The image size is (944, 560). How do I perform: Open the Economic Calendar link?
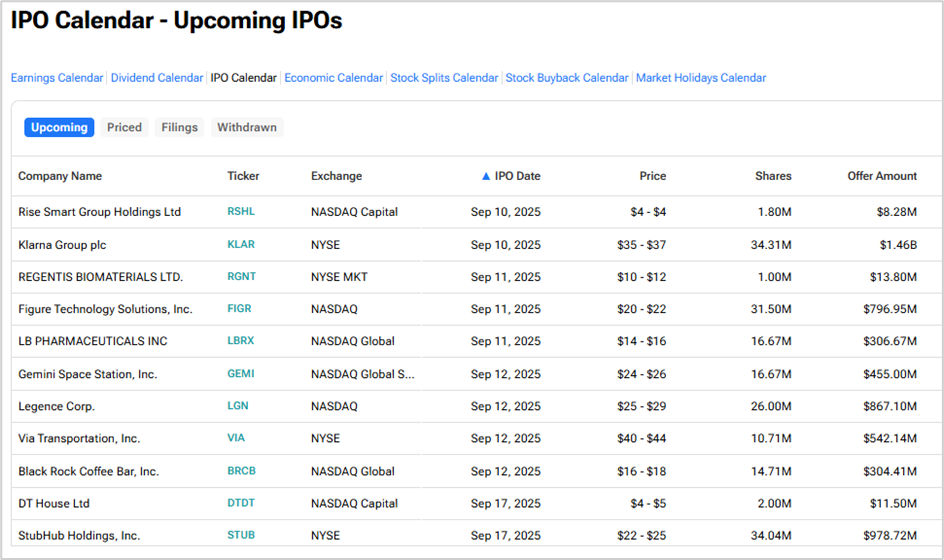click(334, 78)
